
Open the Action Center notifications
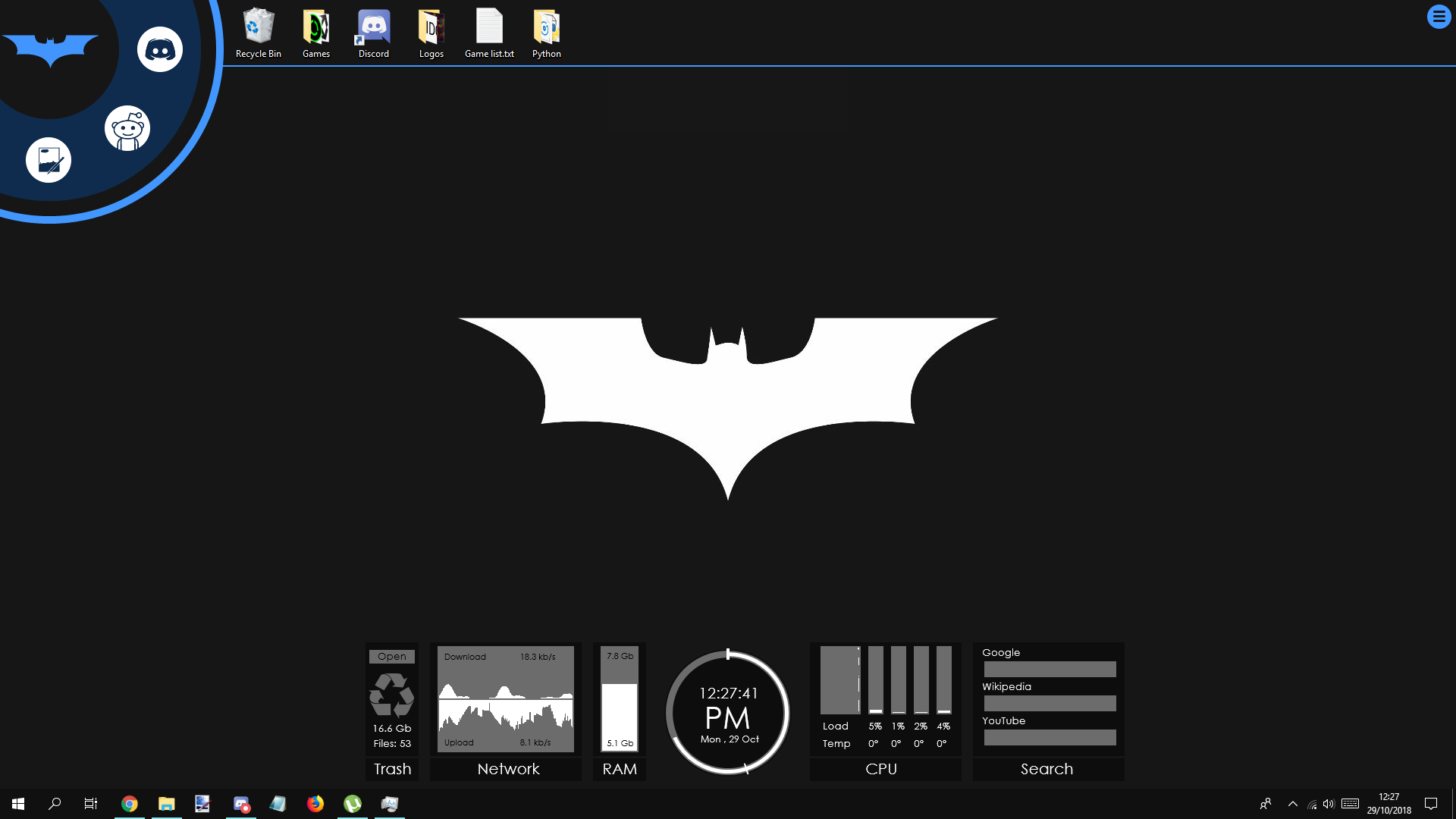point(1432,805)
